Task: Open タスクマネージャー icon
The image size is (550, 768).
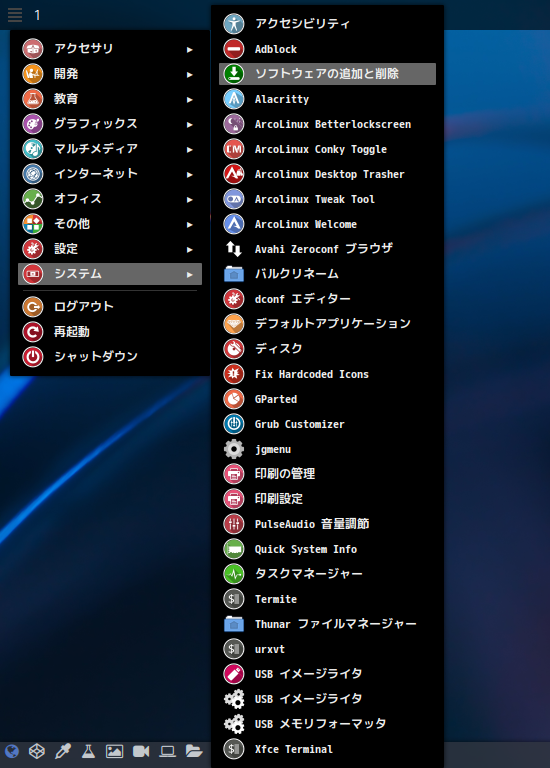Action: [234, 574]
